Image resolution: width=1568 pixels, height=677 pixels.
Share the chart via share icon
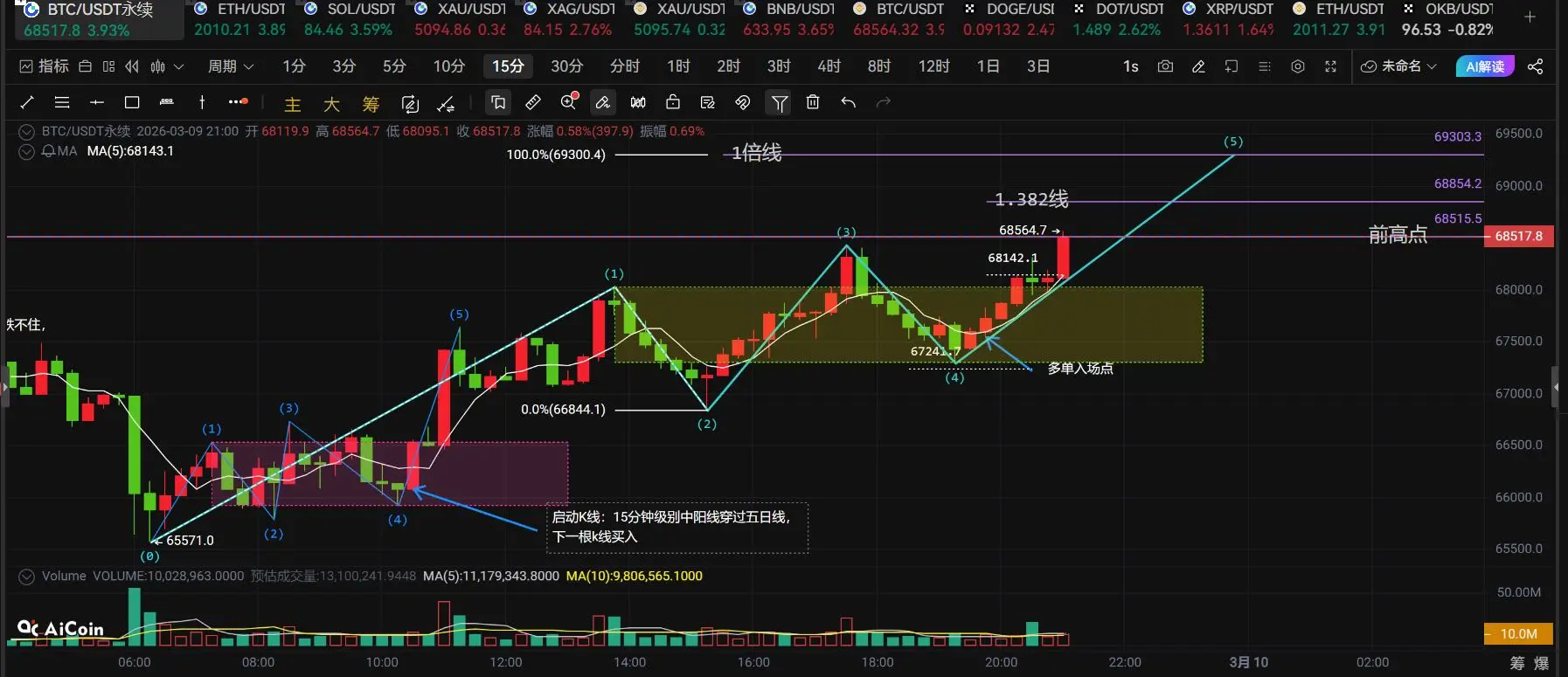tap(1536, 66)
